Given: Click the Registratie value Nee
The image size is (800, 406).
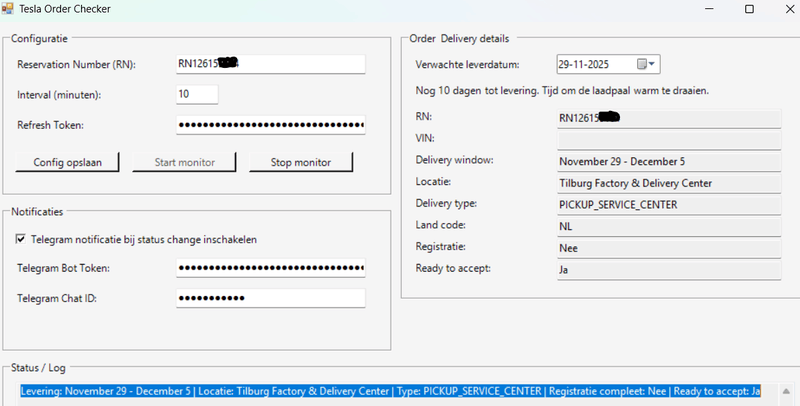Looking at the screenshot, I should [669, 248].
